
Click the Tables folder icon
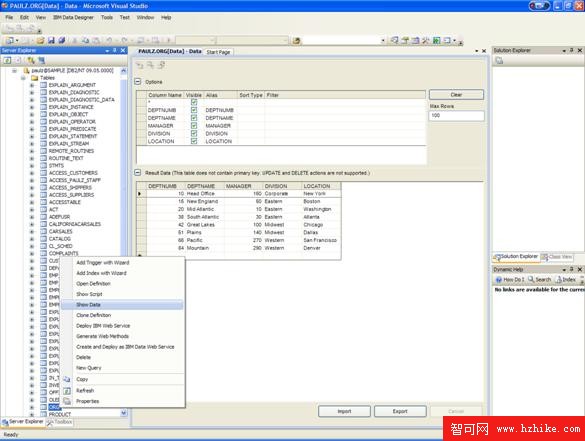point(35,78)
